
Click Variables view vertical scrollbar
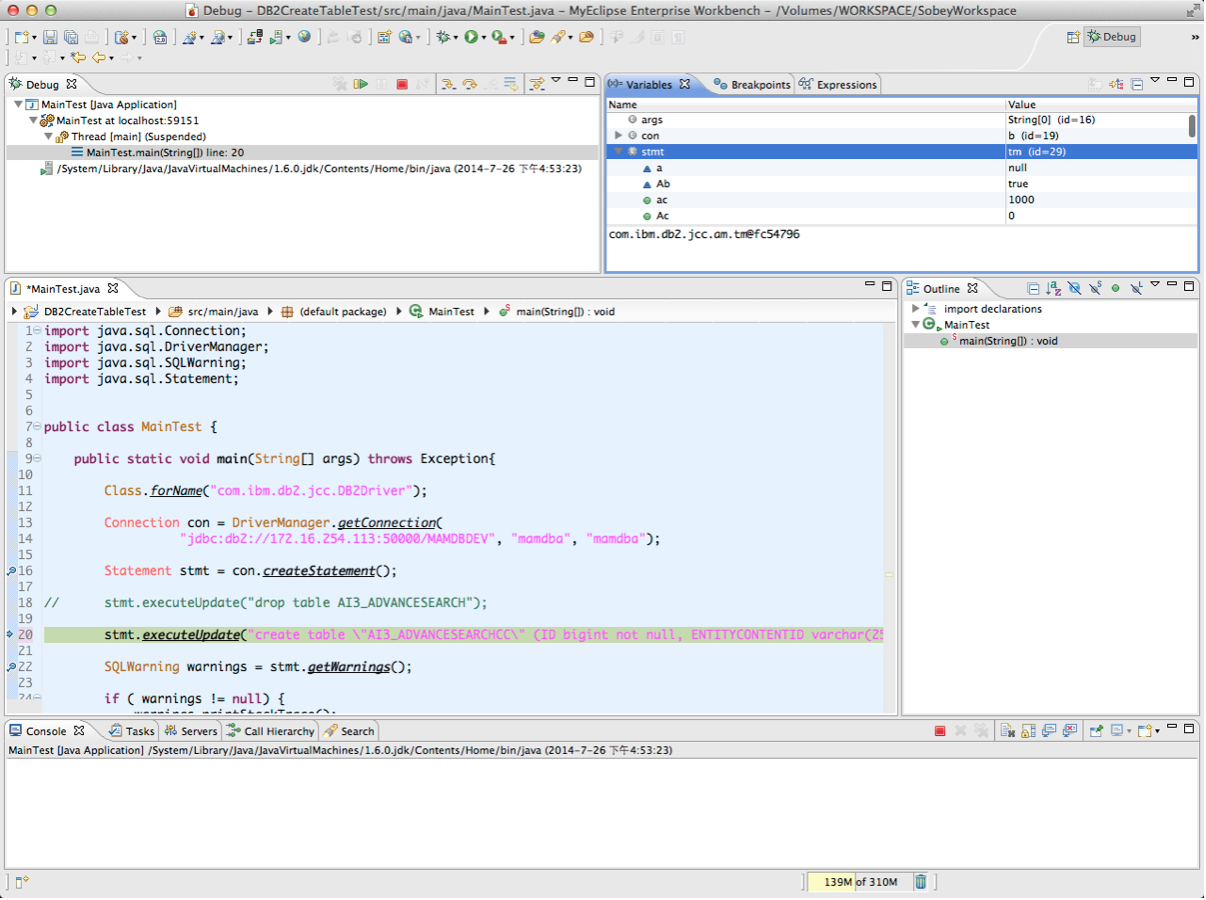(1192, 126)
